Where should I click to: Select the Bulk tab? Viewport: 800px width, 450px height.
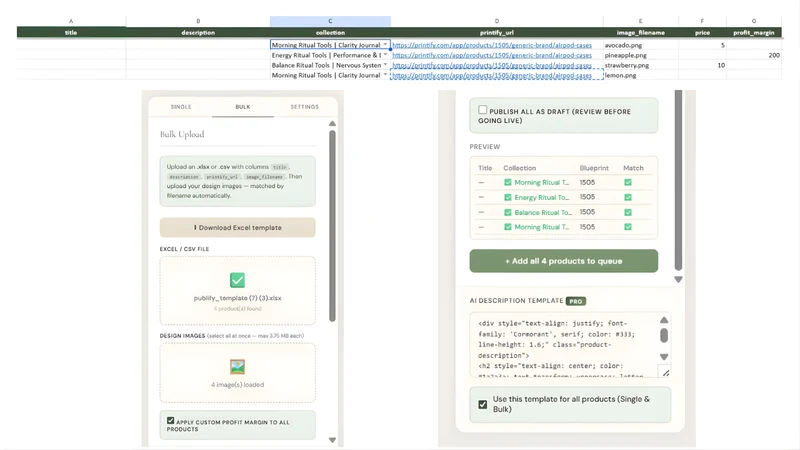(x=243, y=107)
